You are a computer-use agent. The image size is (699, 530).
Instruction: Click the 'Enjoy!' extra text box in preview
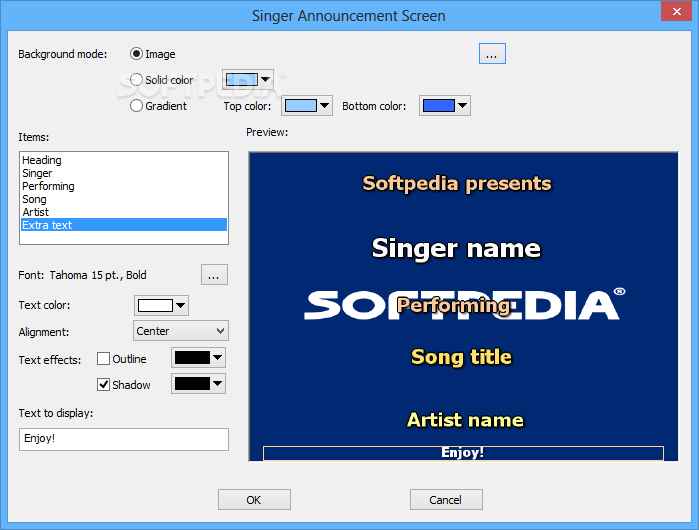[x=463, y=453]
